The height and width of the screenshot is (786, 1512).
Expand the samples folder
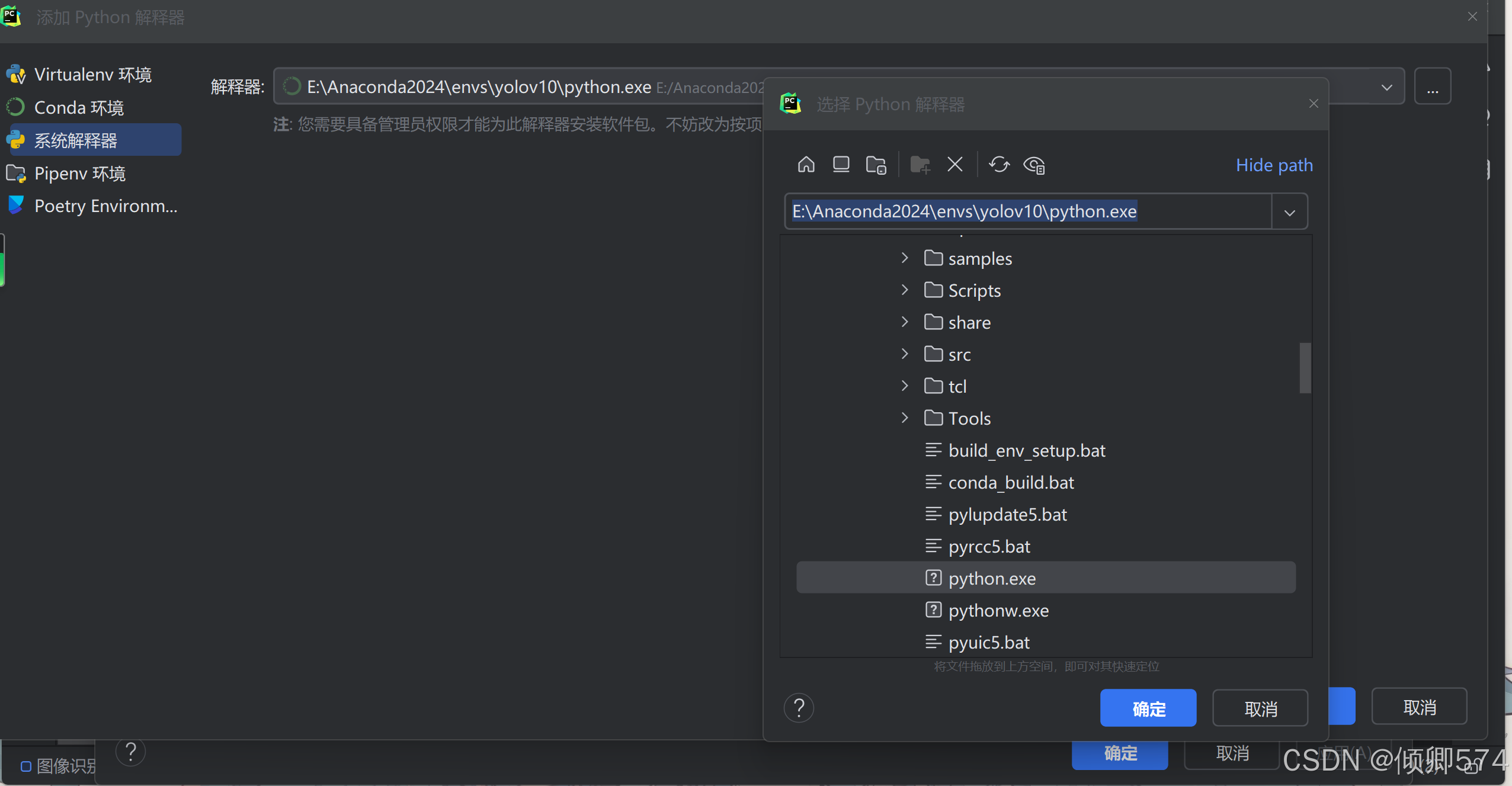point(904,258)
